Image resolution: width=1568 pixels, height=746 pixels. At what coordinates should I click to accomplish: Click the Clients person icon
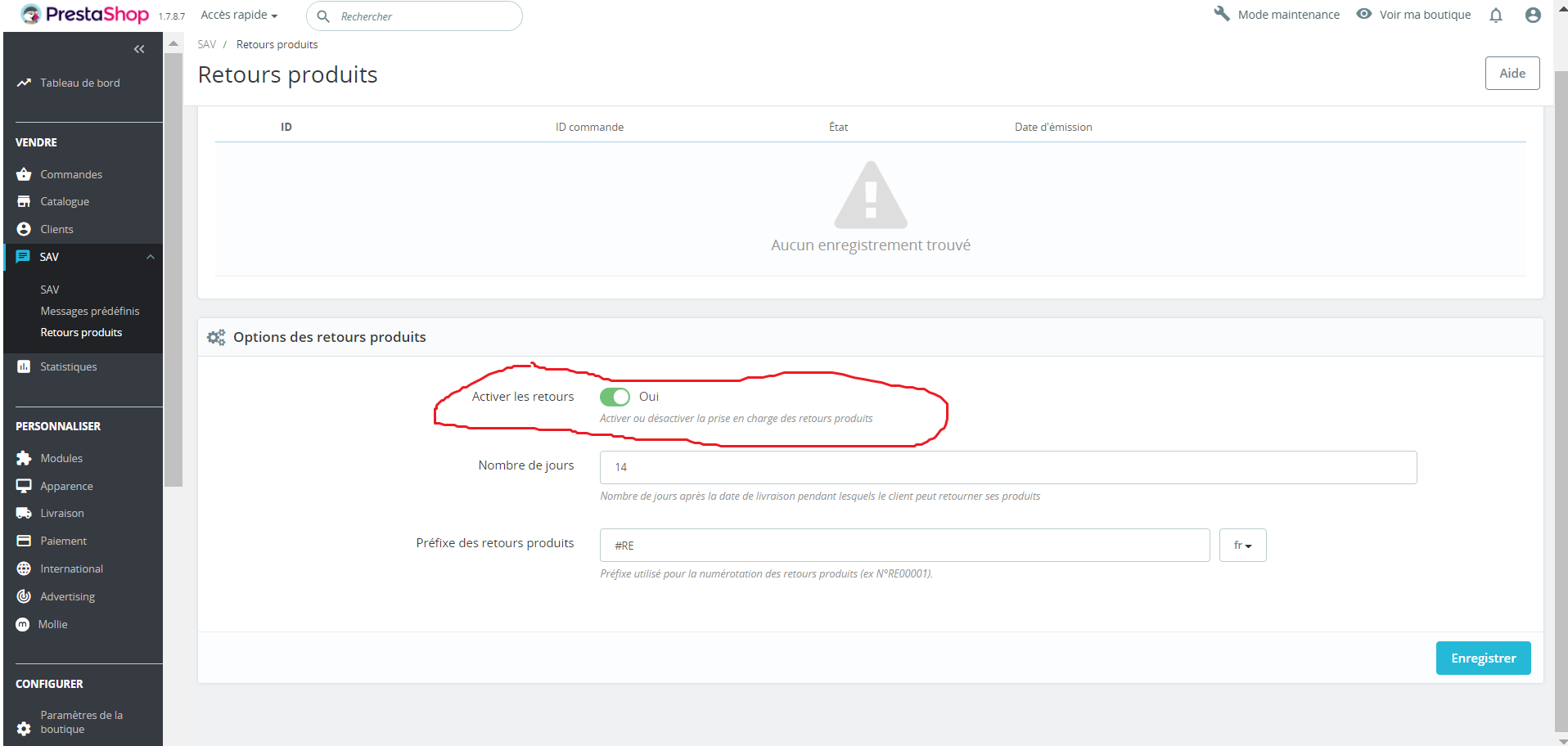(x=24, y=229)
